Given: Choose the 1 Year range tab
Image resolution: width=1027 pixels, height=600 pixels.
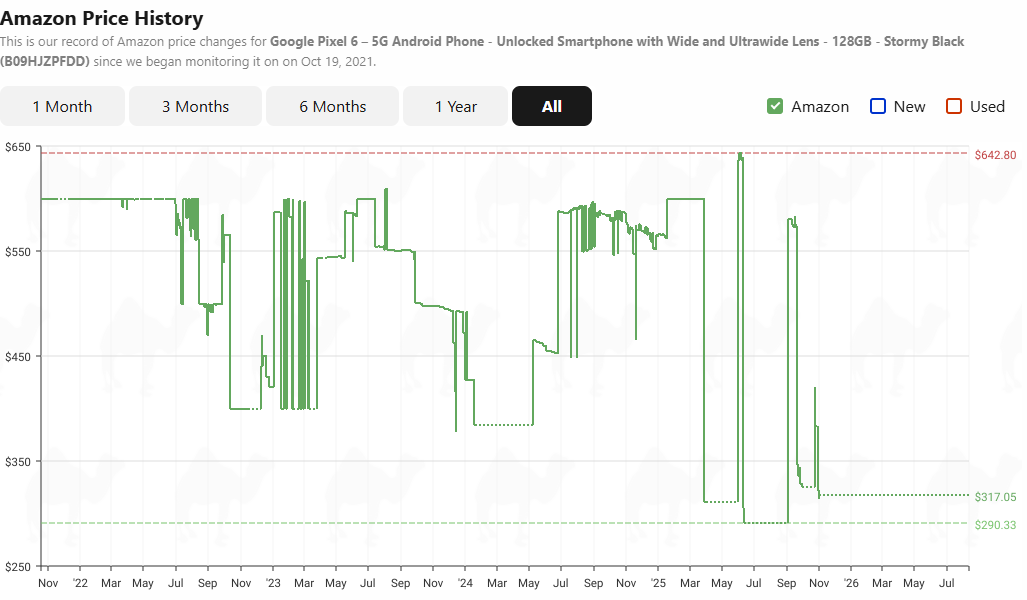Looking at the screenshot, I should [x=455, y=106].
